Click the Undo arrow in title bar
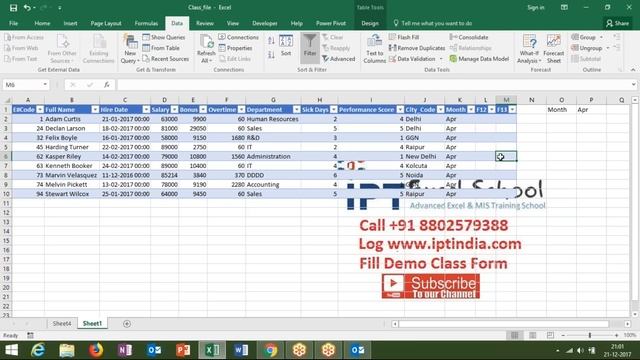The width and height of the screenshot is (640, 360). [27, 8]
